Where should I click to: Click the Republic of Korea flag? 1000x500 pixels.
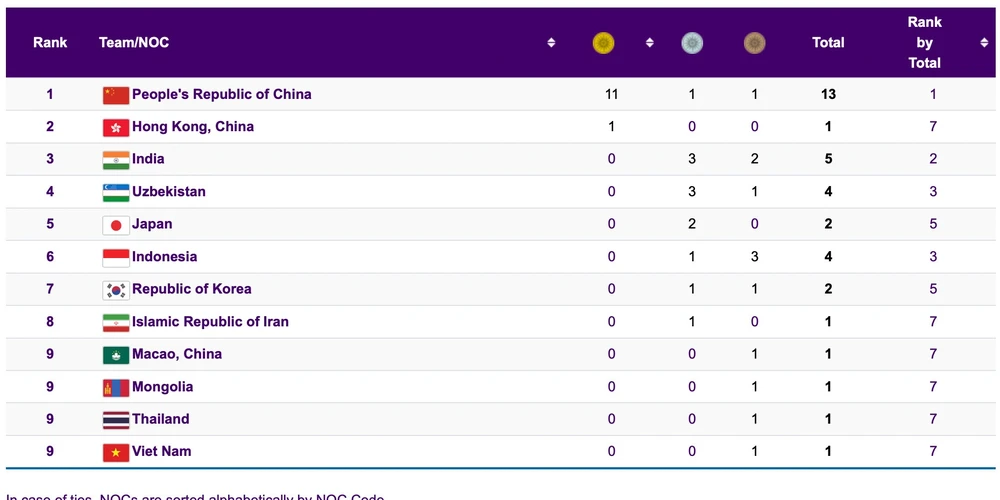coord(116,290)
